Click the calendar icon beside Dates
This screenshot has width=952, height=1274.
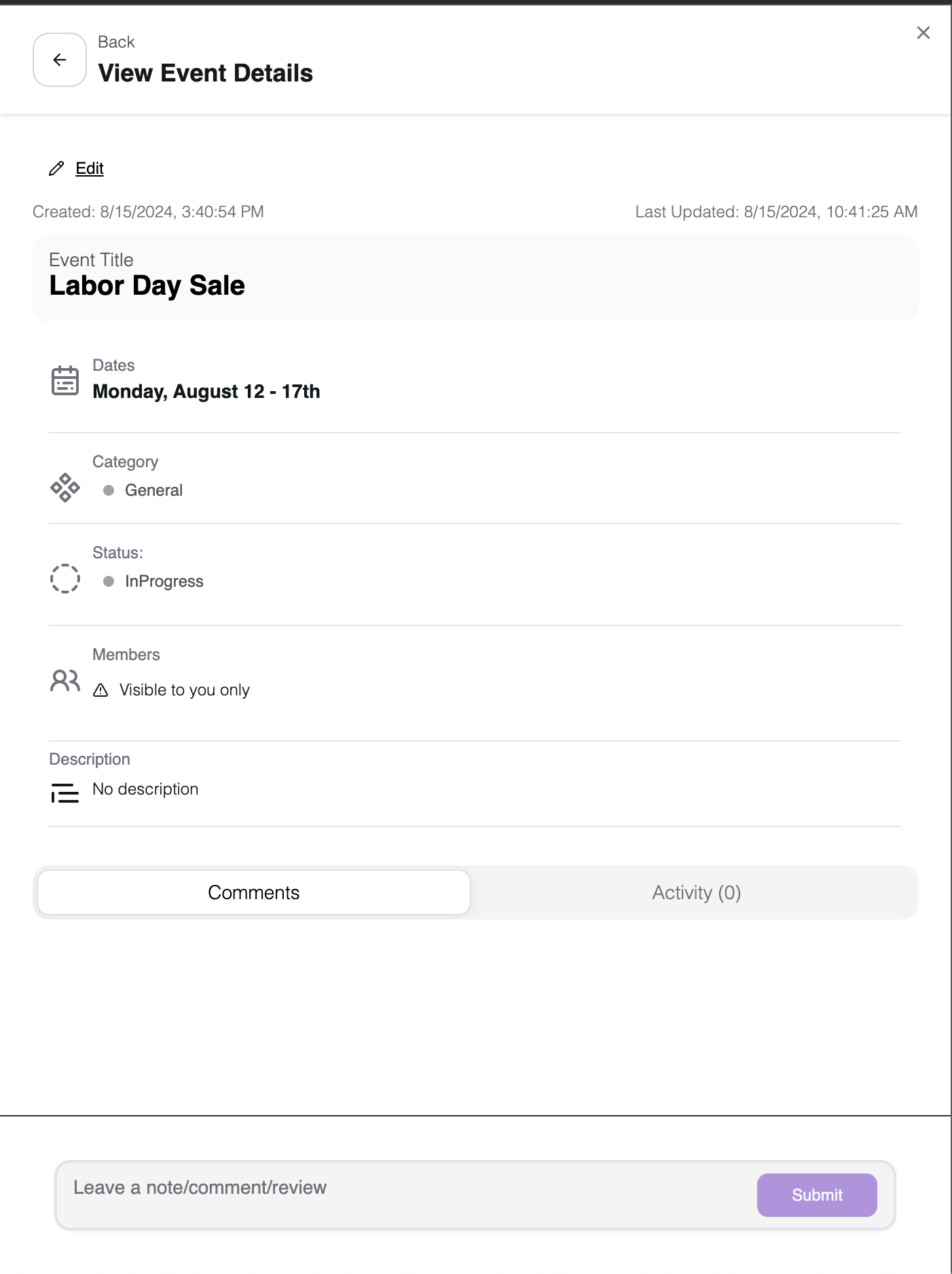65,380
